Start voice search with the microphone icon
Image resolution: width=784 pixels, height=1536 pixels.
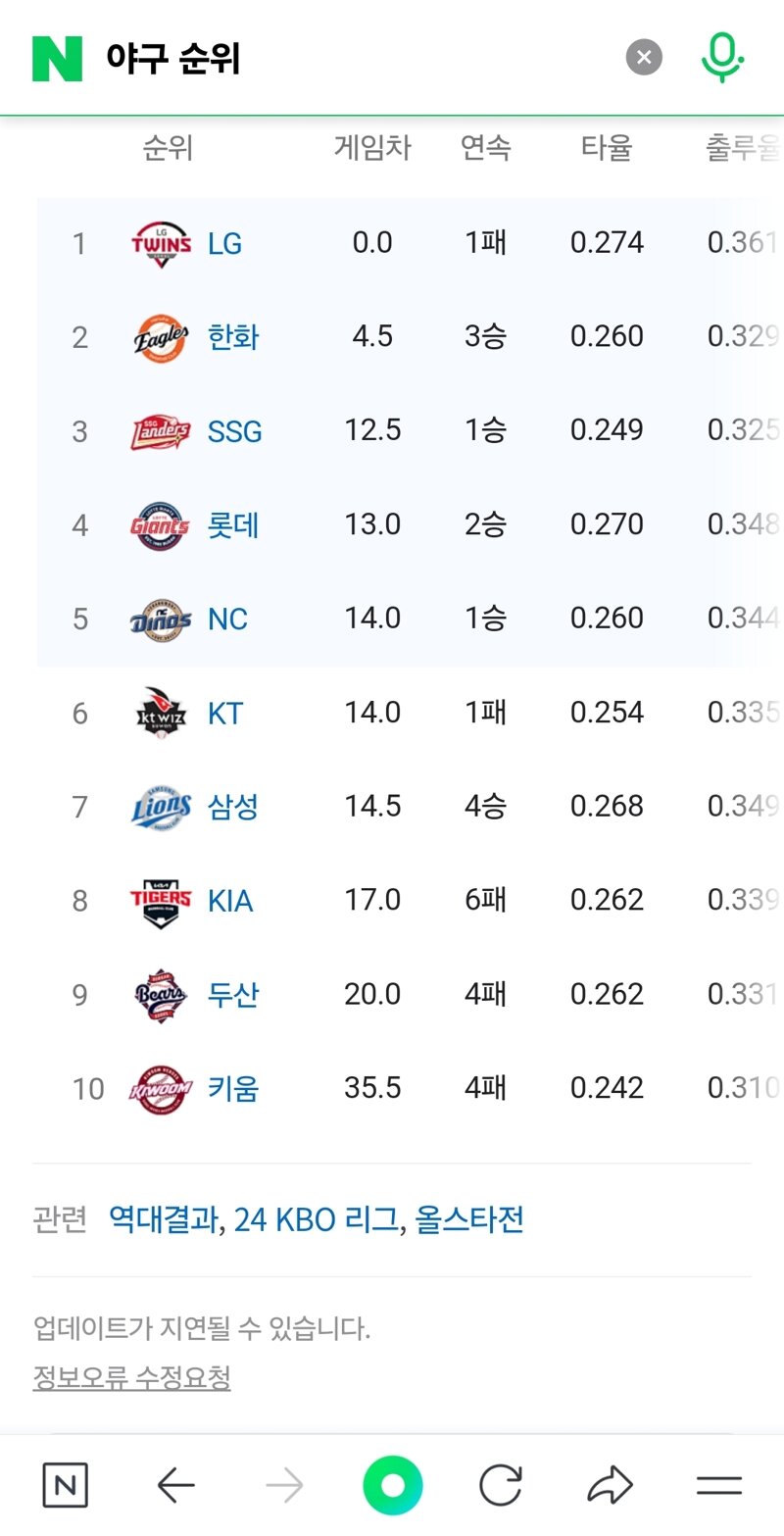(x=722, y=58)
